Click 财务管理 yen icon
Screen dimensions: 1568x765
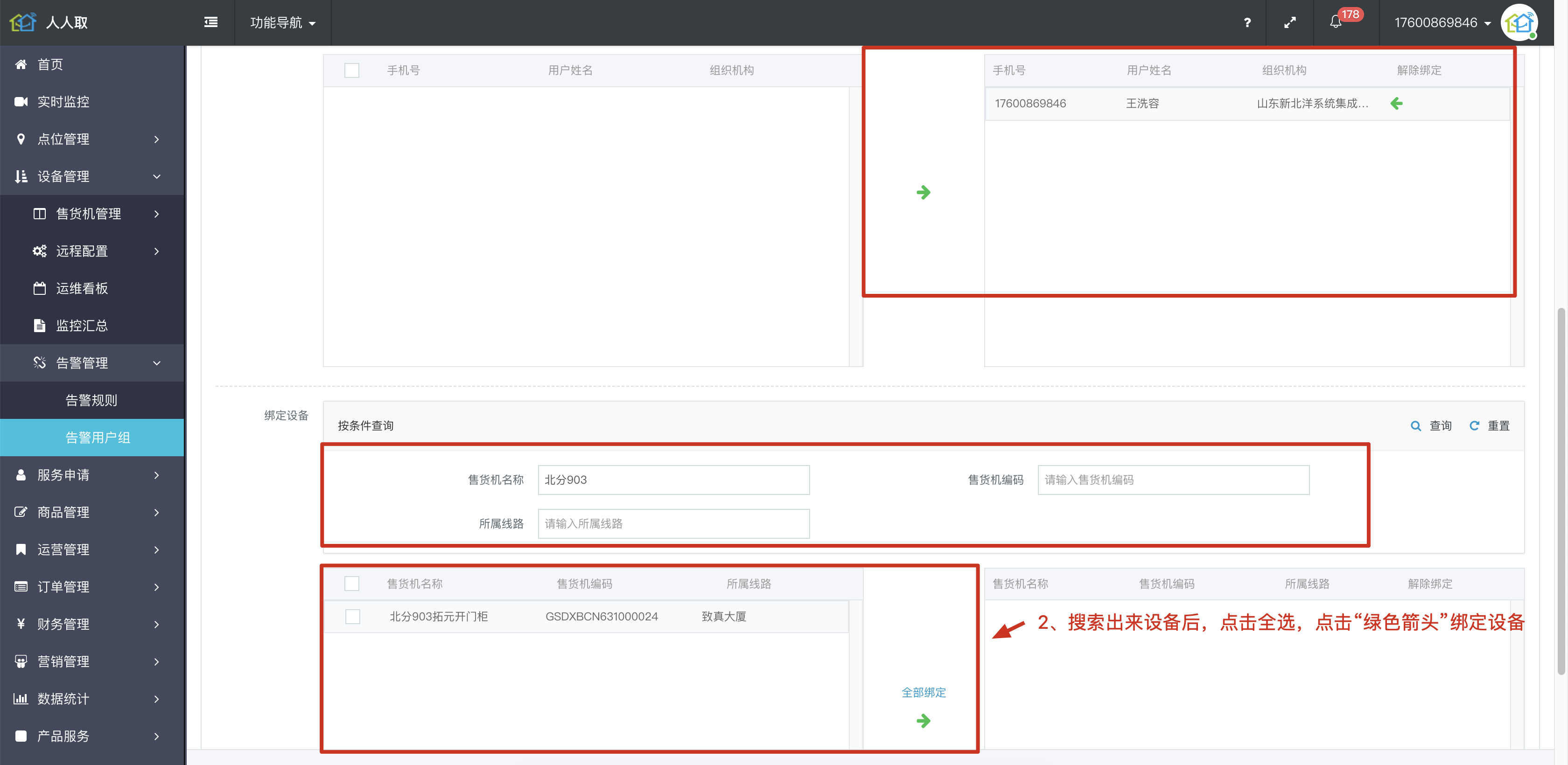21,624
